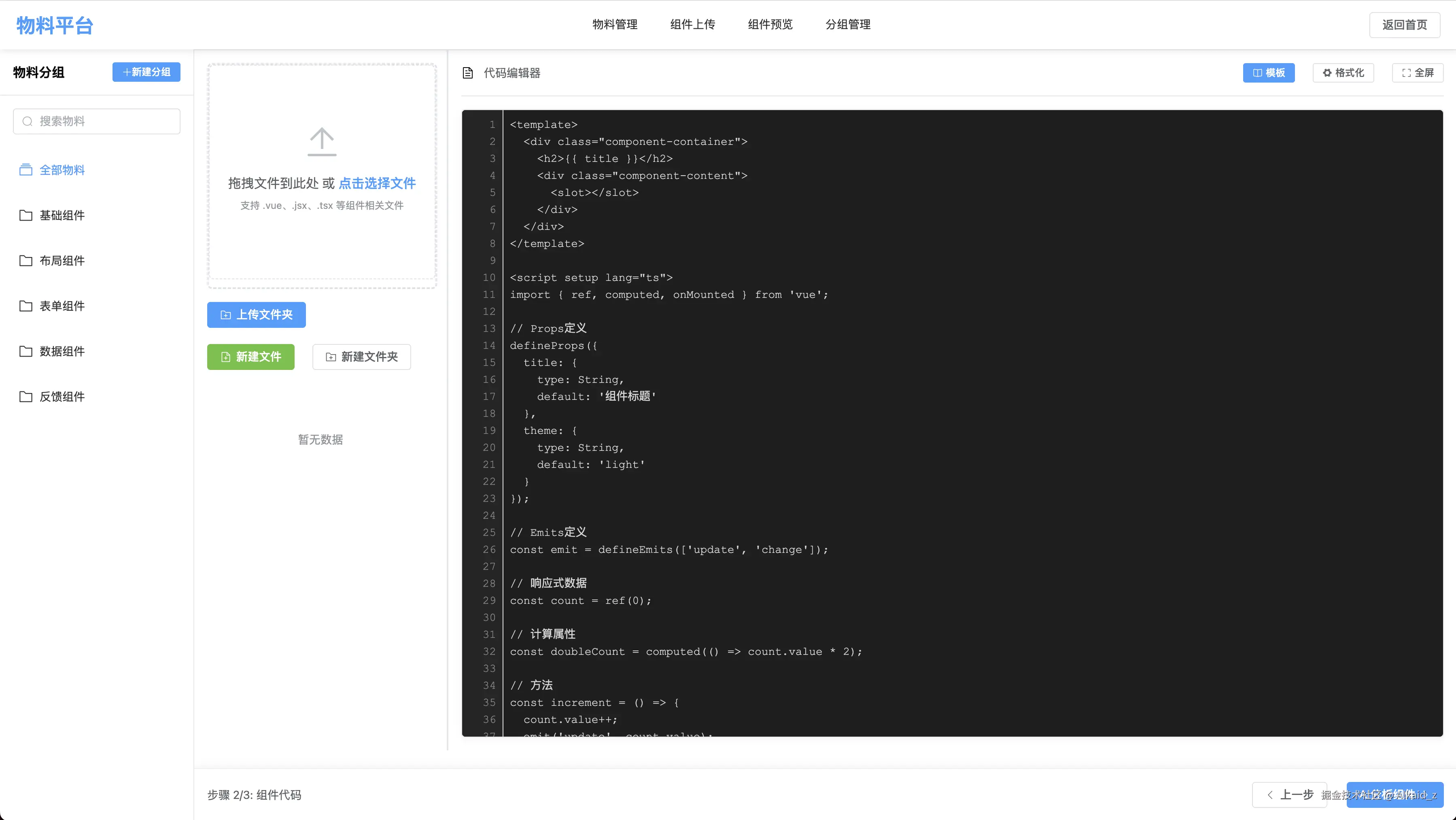This screenshot has height=820, width=1456.
Task: Click folder icon beside 反馈组件
Action: (25, 397)
